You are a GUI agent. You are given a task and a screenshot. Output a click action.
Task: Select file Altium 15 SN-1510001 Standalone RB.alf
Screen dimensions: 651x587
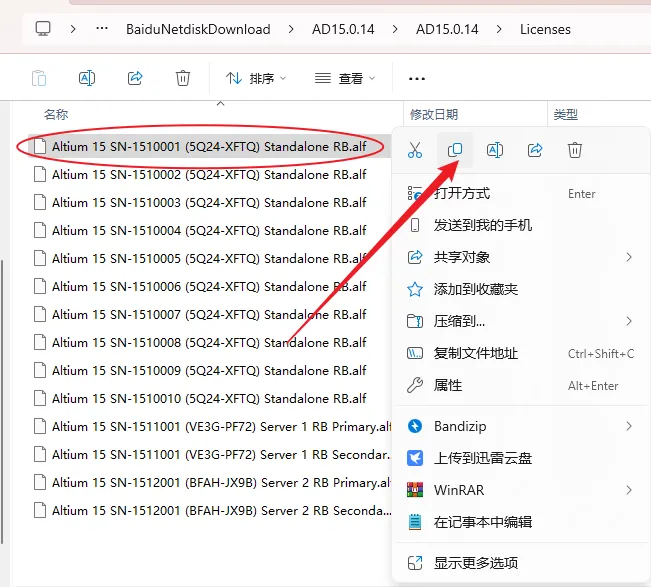click(209, 147)
